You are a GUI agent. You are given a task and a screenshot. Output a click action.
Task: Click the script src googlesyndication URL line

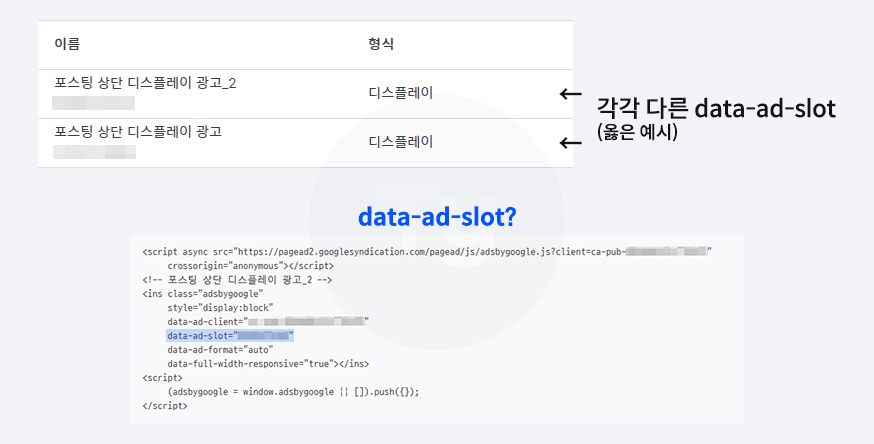[x=427, y=252]
